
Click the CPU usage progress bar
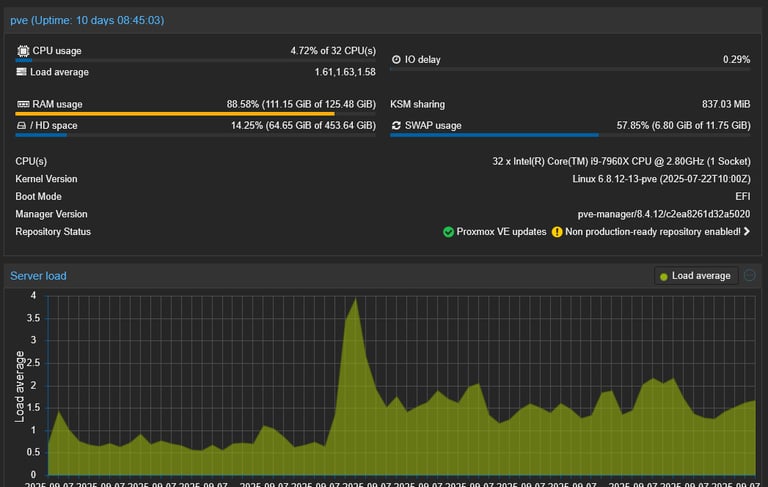(195, 61)
